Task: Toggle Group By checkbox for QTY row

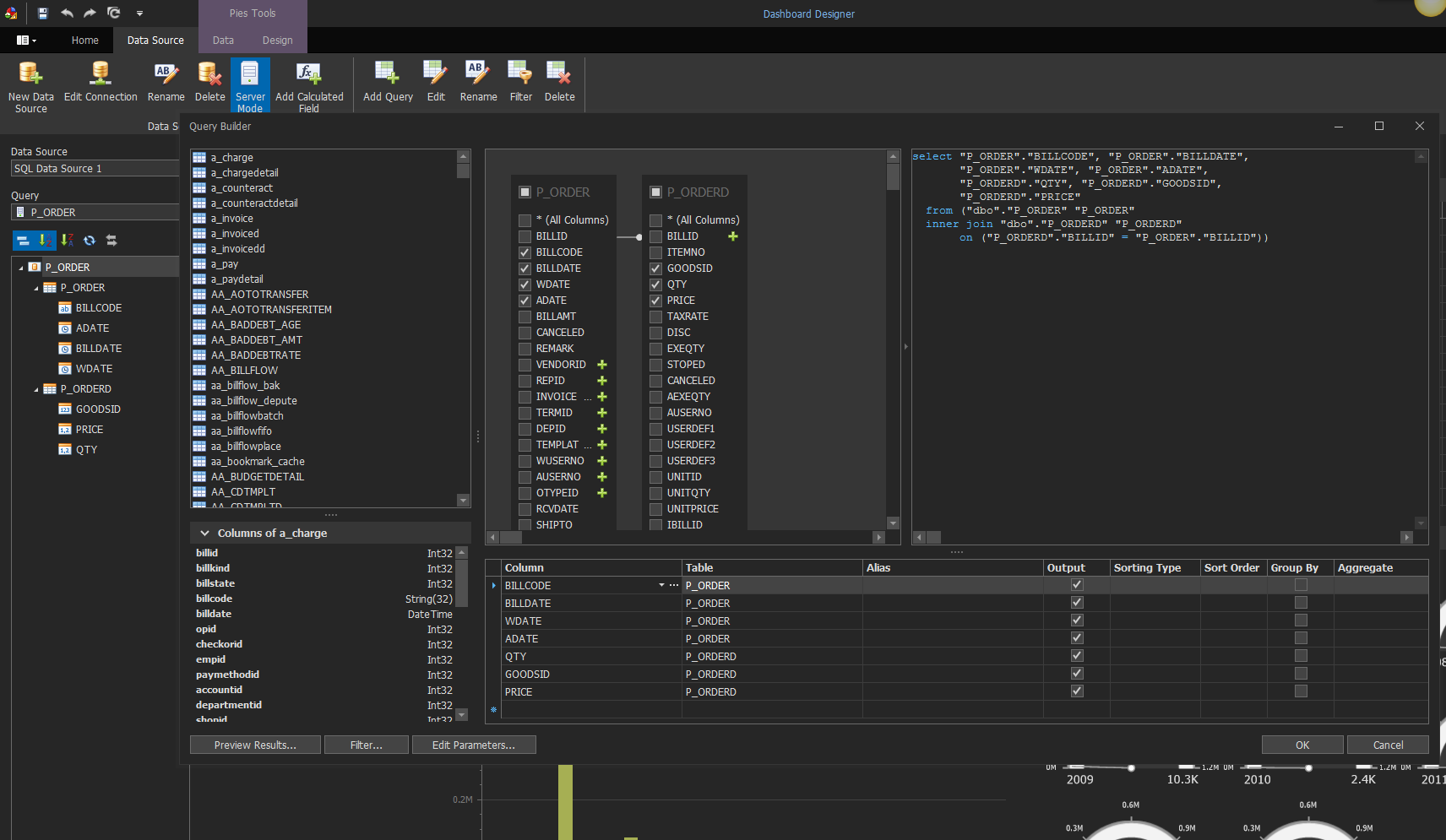Action: click(1301, 656)
